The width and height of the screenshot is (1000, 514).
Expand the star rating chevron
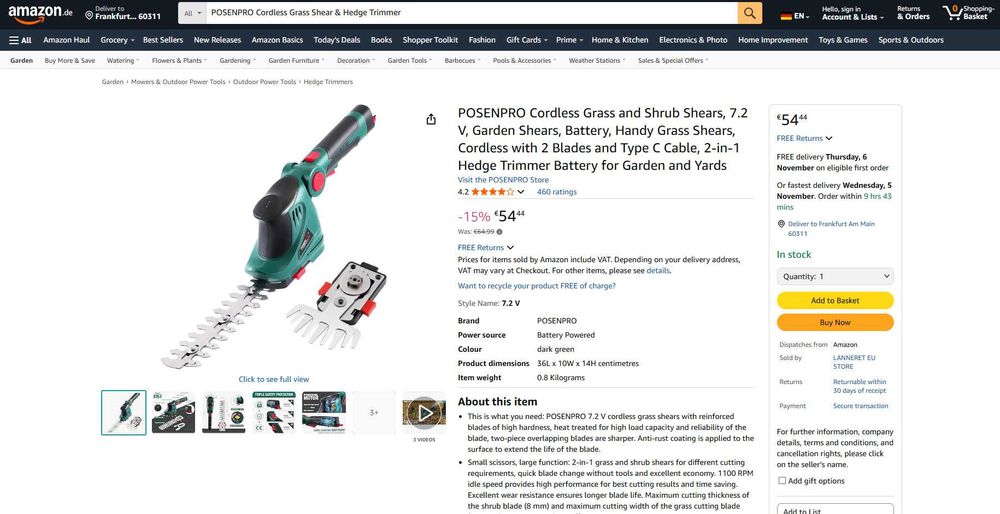(521, 192)
